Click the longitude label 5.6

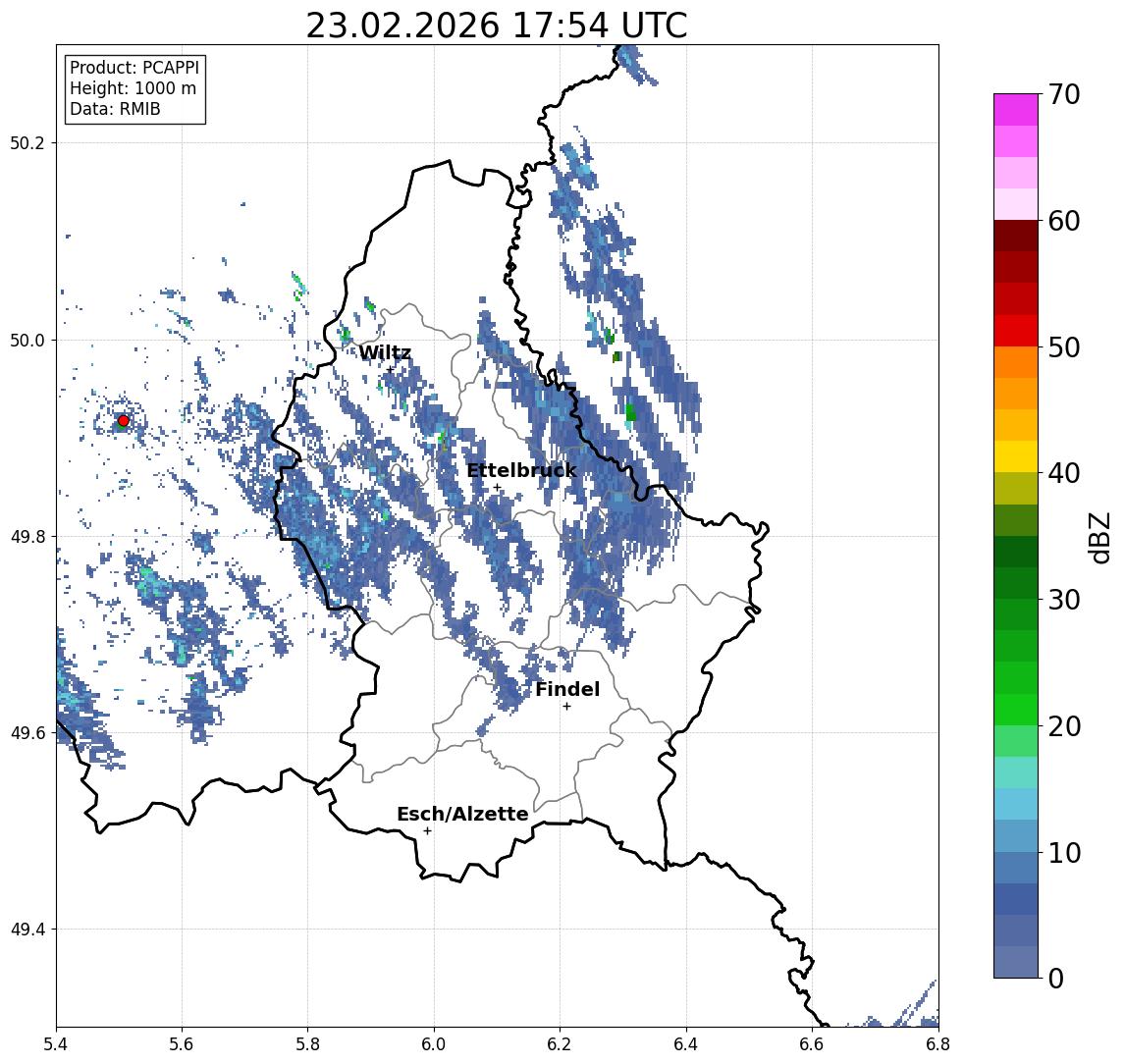pos(182,1044)
